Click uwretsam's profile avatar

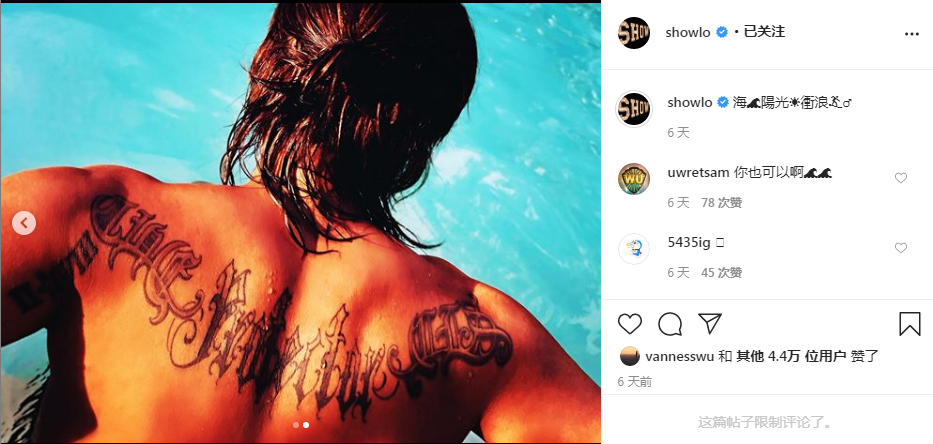click(634, 179)
